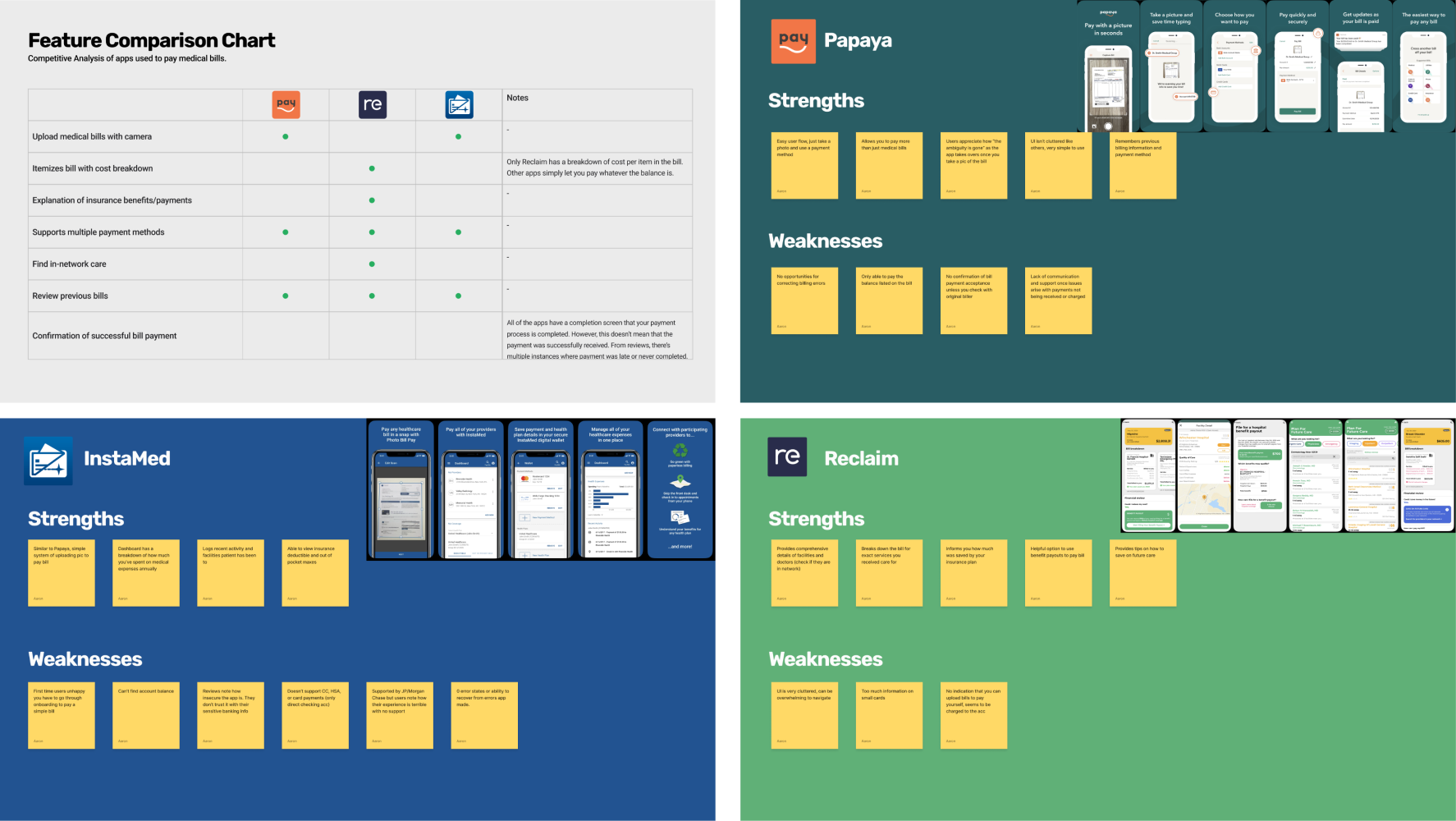Select the 'All of the apps have a completion screen' note
Image resolution: width=1456 pixels, height=821 pixels.
[598, 336]
